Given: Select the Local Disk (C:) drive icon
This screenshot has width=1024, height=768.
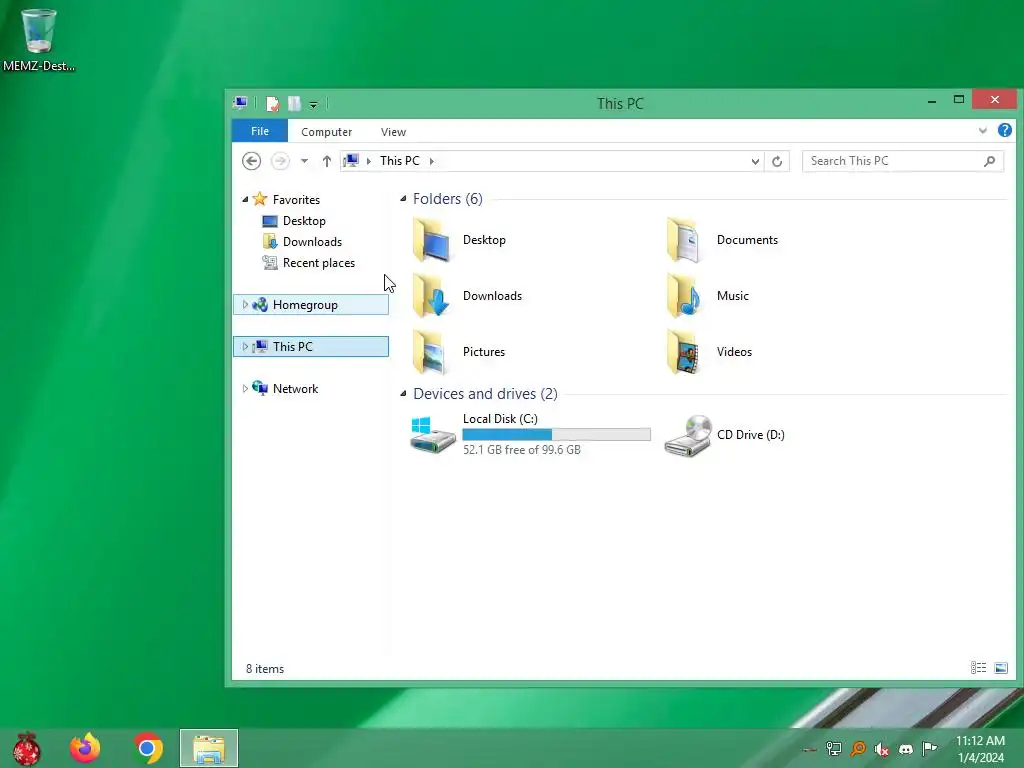Looking at the screenshot, I should tap(432, 435).
